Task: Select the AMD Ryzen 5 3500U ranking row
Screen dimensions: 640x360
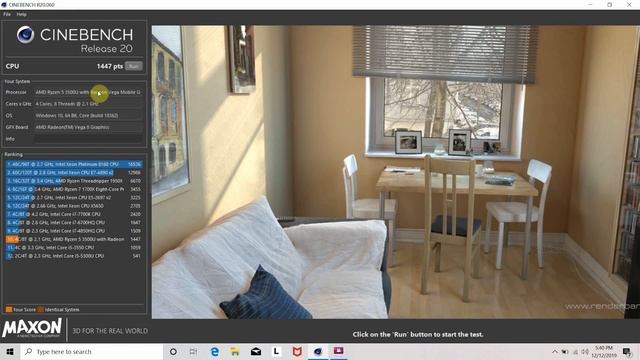Action: (x=74, y=239)
